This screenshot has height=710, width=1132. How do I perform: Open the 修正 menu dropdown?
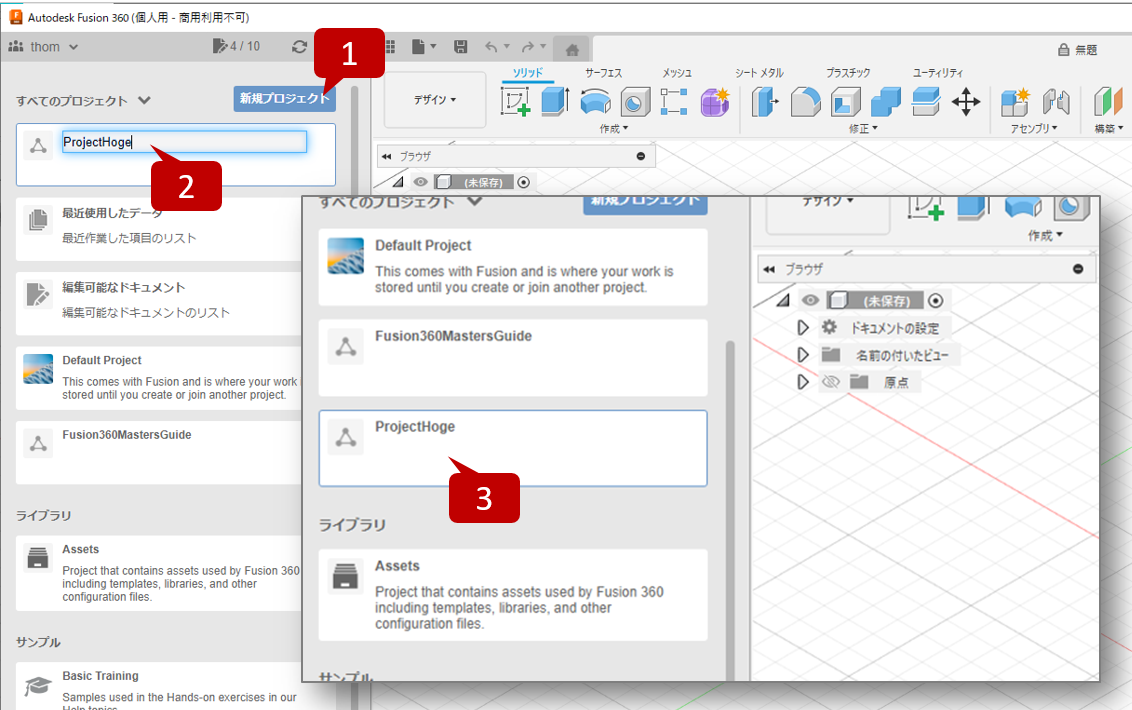(863, 129)
